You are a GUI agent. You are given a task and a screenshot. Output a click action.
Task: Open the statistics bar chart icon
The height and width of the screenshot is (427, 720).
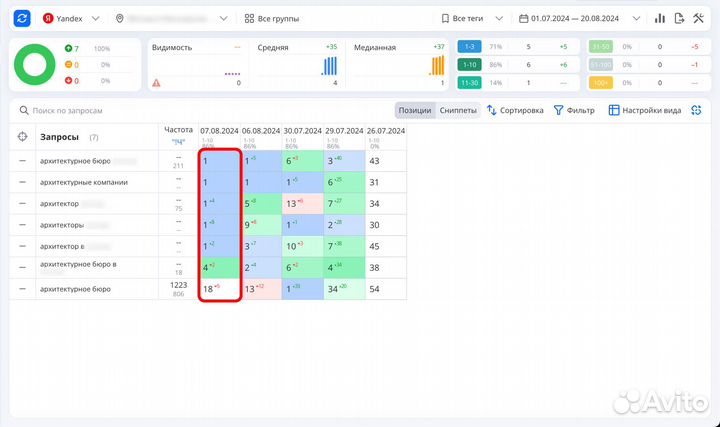click(659, 18)
